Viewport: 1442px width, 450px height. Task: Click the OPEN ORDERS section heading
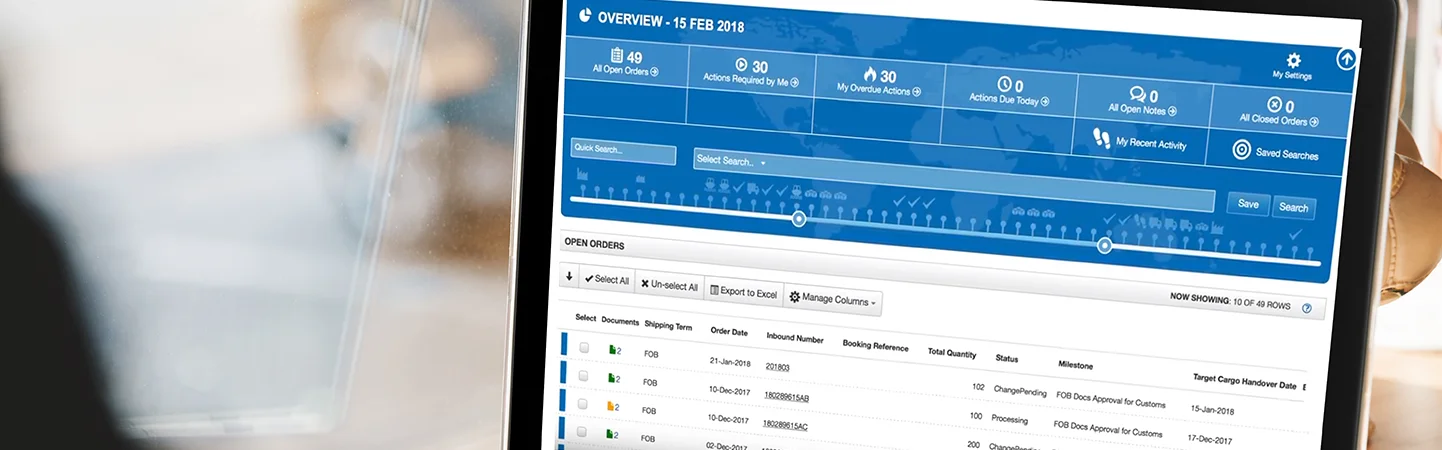click(594, 242)
